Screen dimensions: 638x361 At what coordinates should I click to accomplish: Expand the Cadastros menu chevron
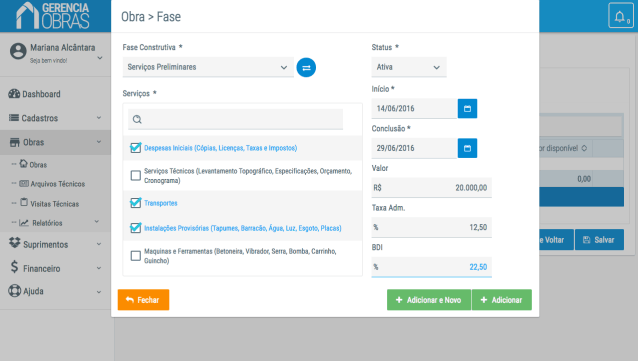tap(99, 118)
